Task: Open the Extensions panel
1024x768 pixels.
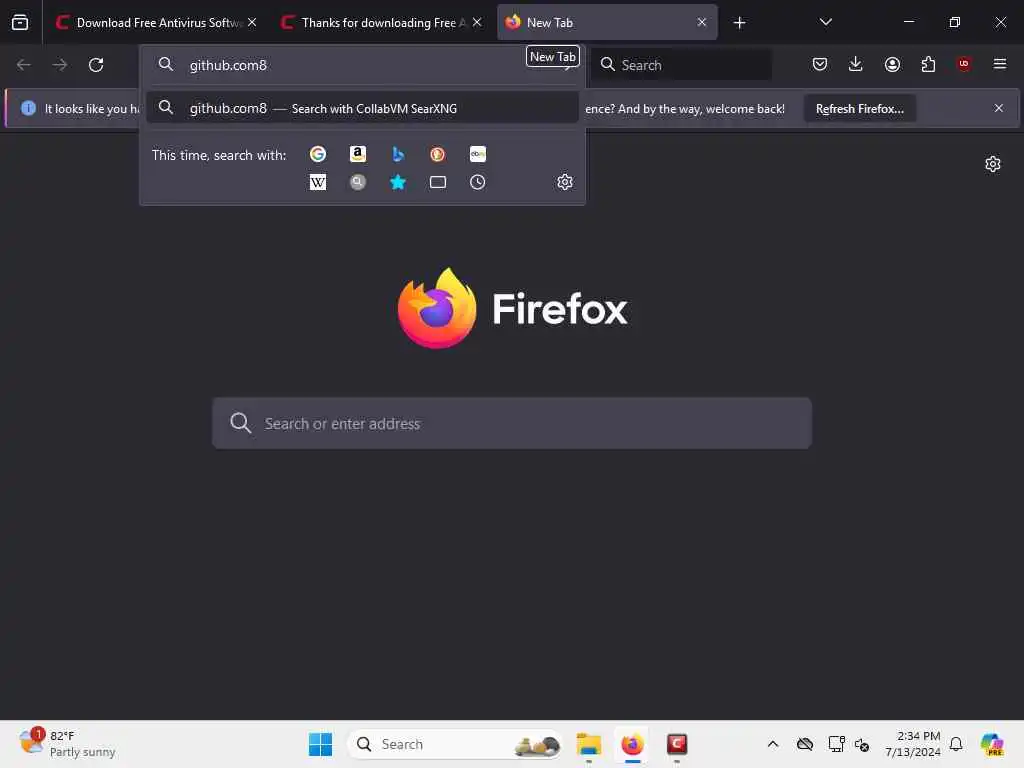Action: coord(928,64)
